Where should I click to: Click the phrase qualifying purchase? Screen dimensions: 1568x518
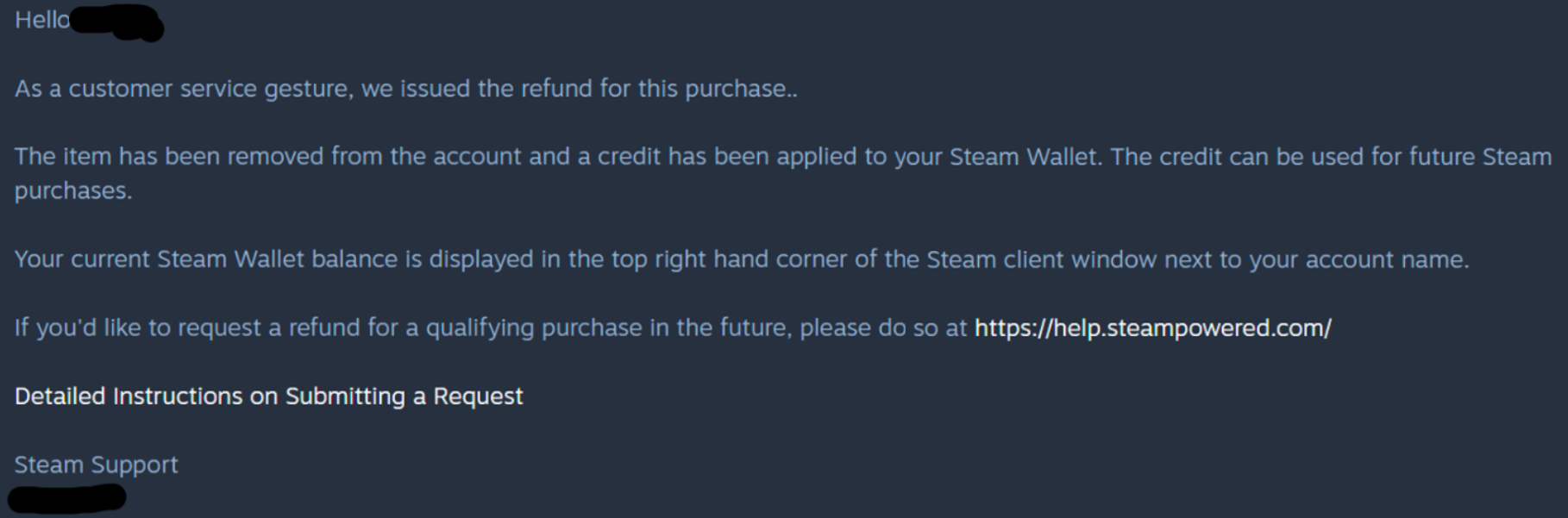534,328
